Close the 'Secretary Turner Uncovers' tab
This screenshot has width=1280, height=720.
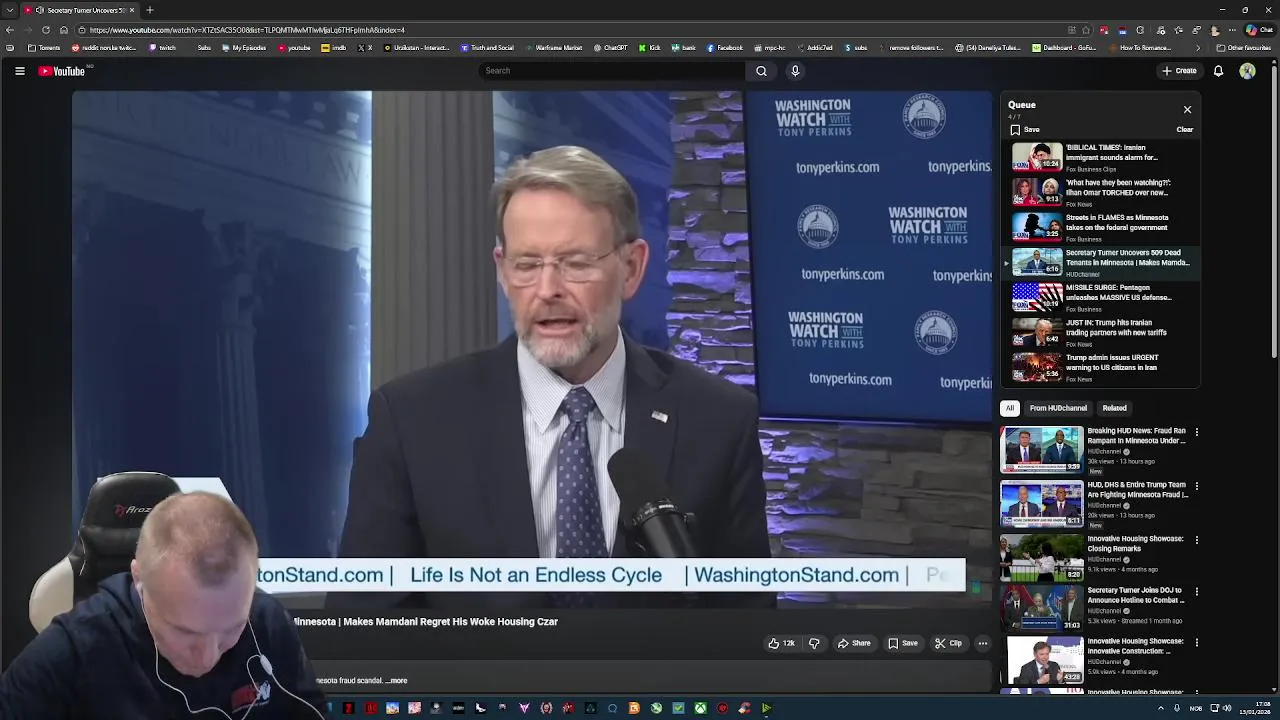[x=131, y=10]
